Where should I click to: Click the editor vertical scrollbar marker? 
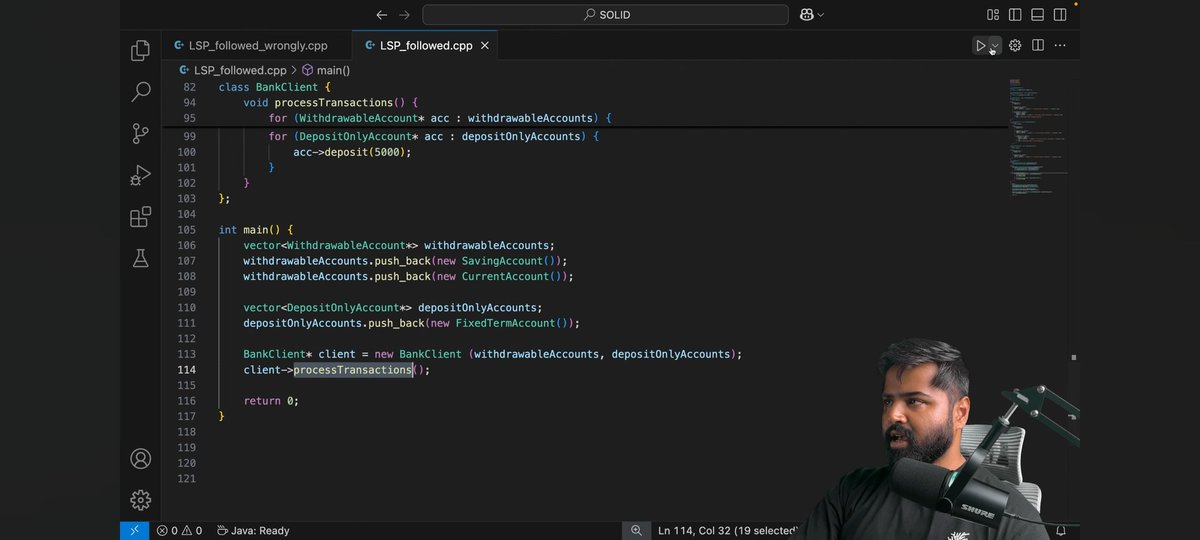coord(1074,357)
